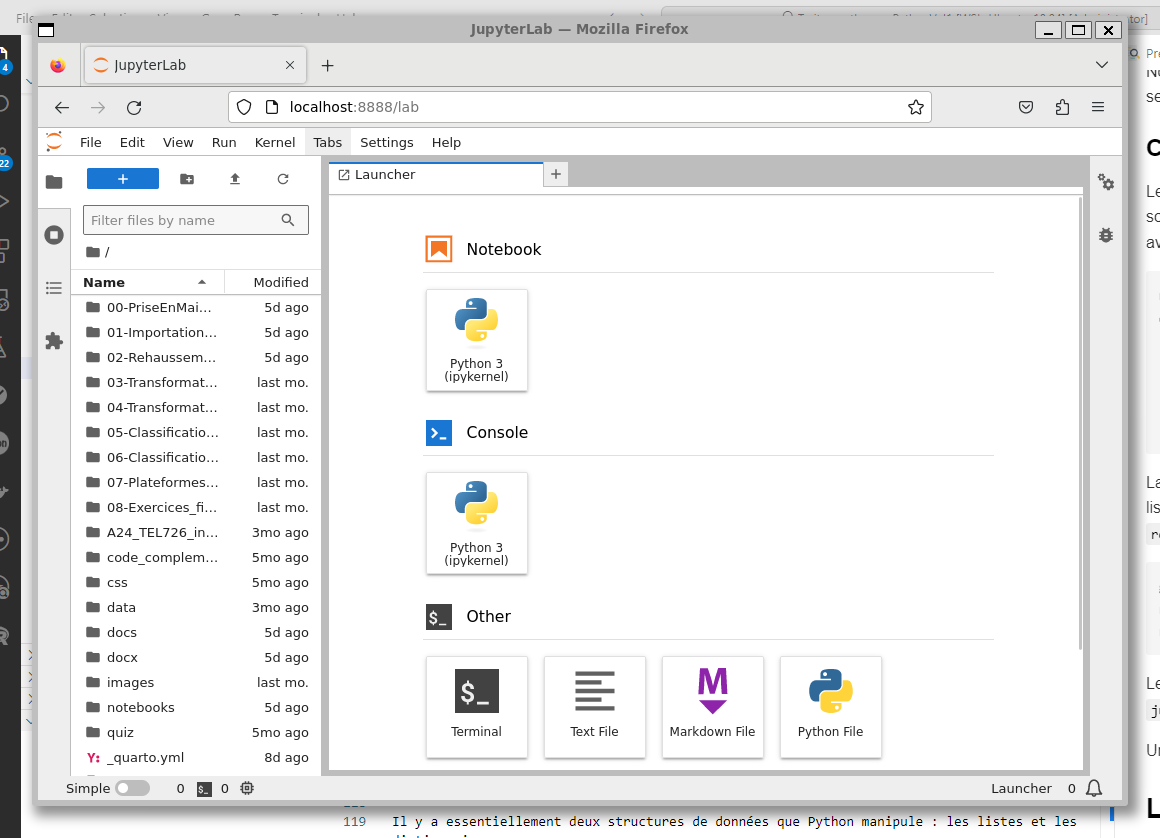The image size is (1160, 838).
Task: Open Running Terminals and Kernels panel
Action: tap(54, 235)
